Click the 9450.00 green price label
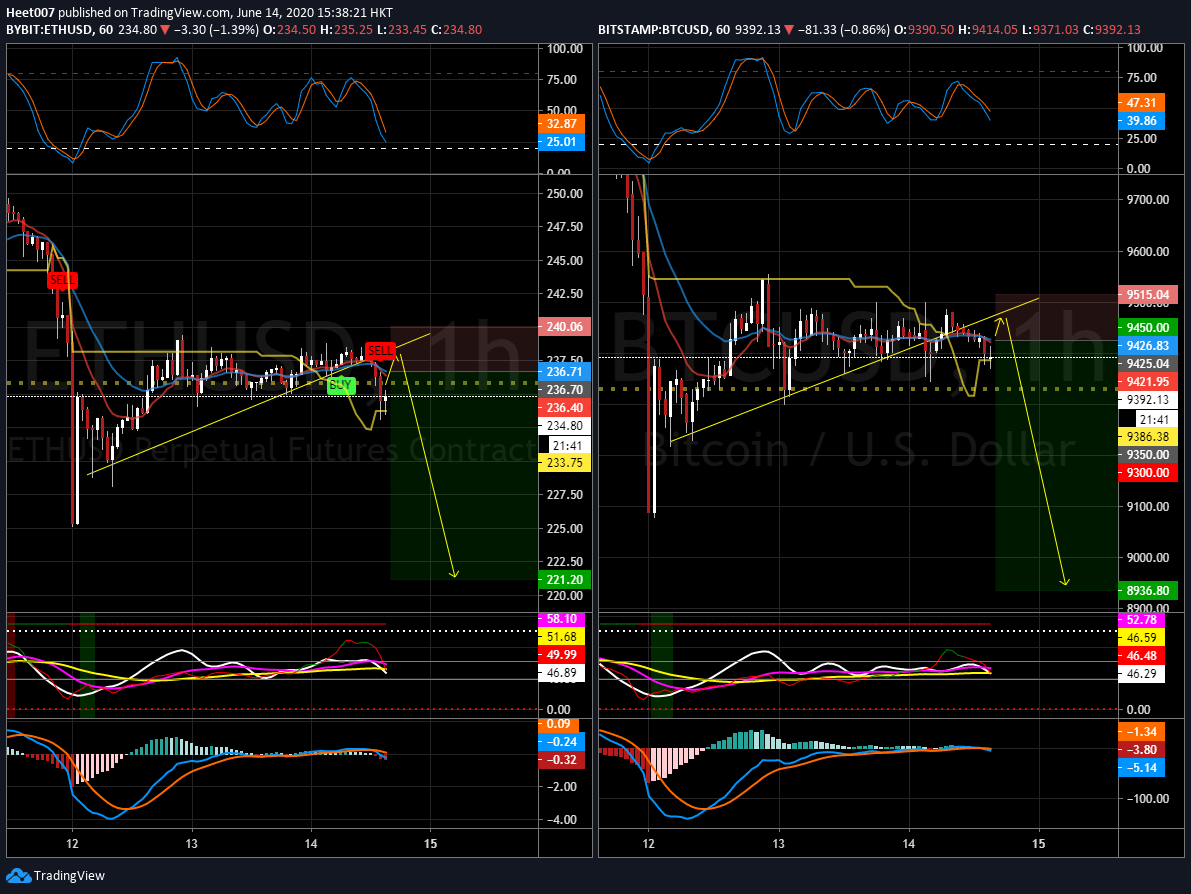This screenshot has height=894, width=1191. click(1148, 327)
